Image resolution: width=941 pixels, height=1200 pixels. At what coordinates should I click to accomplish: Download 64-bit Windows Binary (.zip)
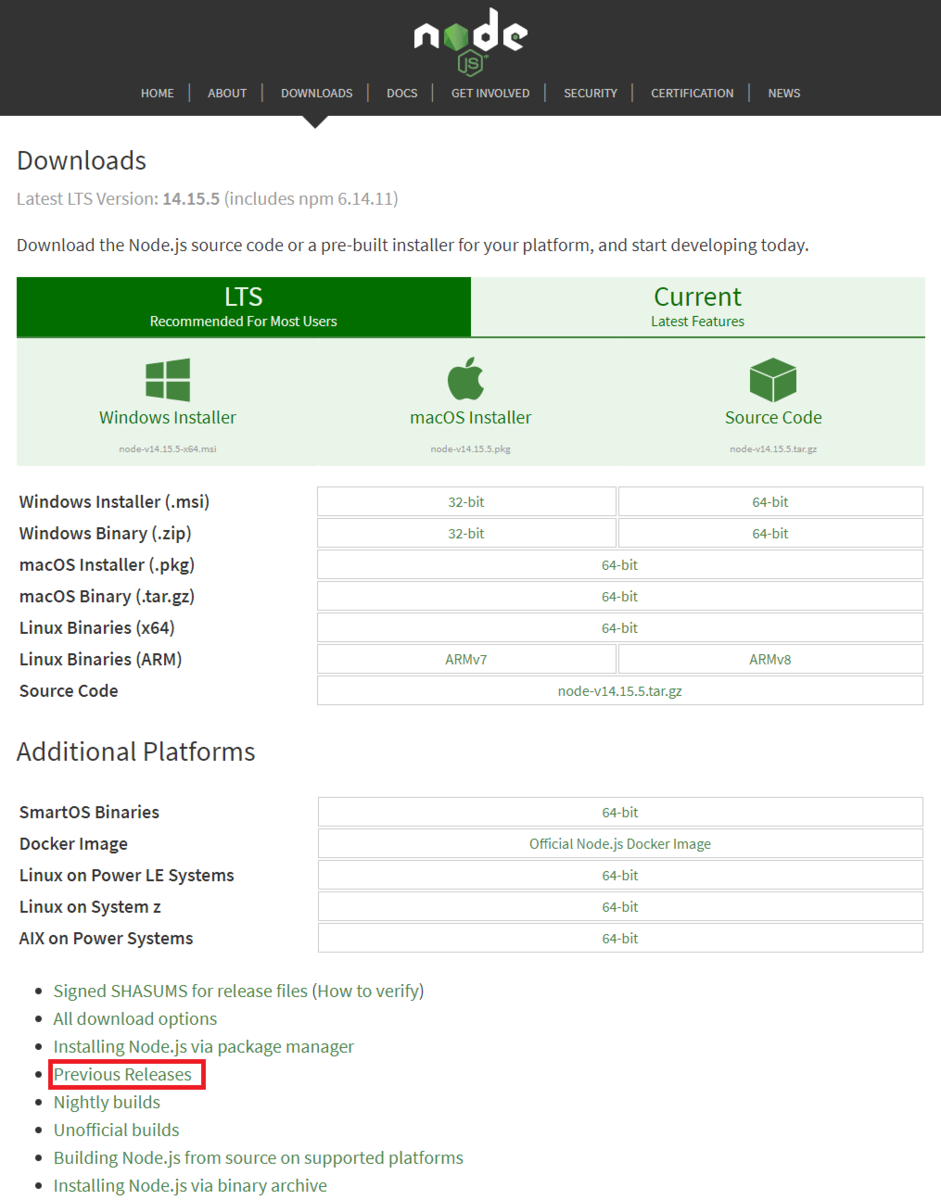[770, 533]
